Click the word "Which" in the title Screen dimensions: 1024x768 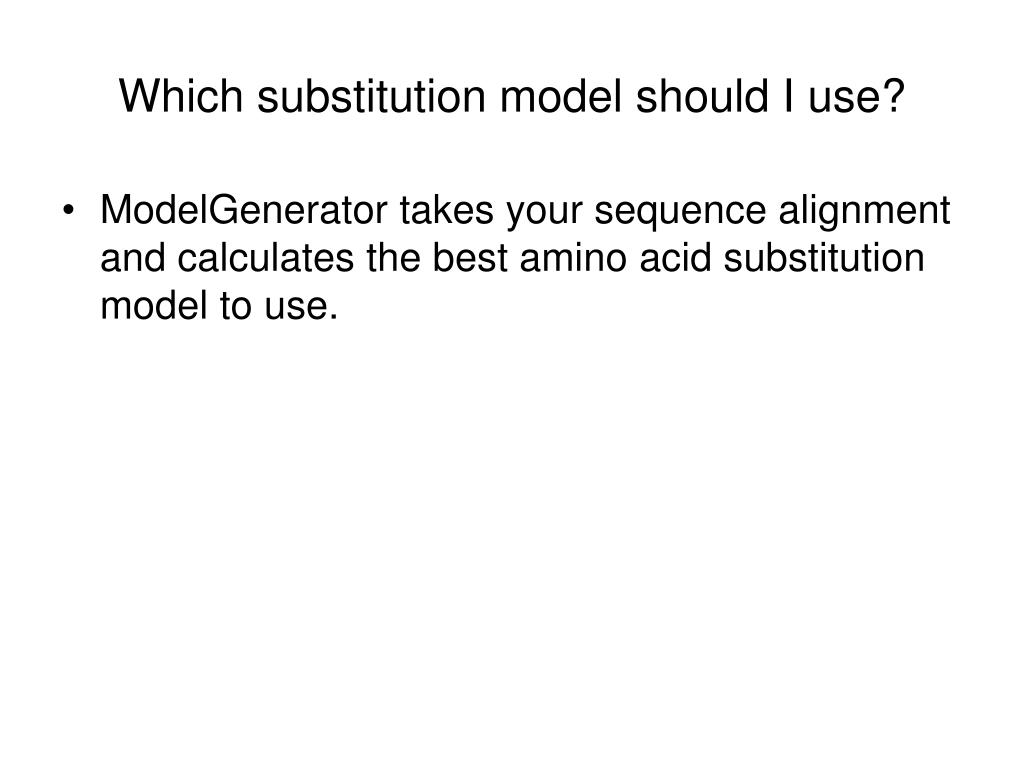click(181, 96)
